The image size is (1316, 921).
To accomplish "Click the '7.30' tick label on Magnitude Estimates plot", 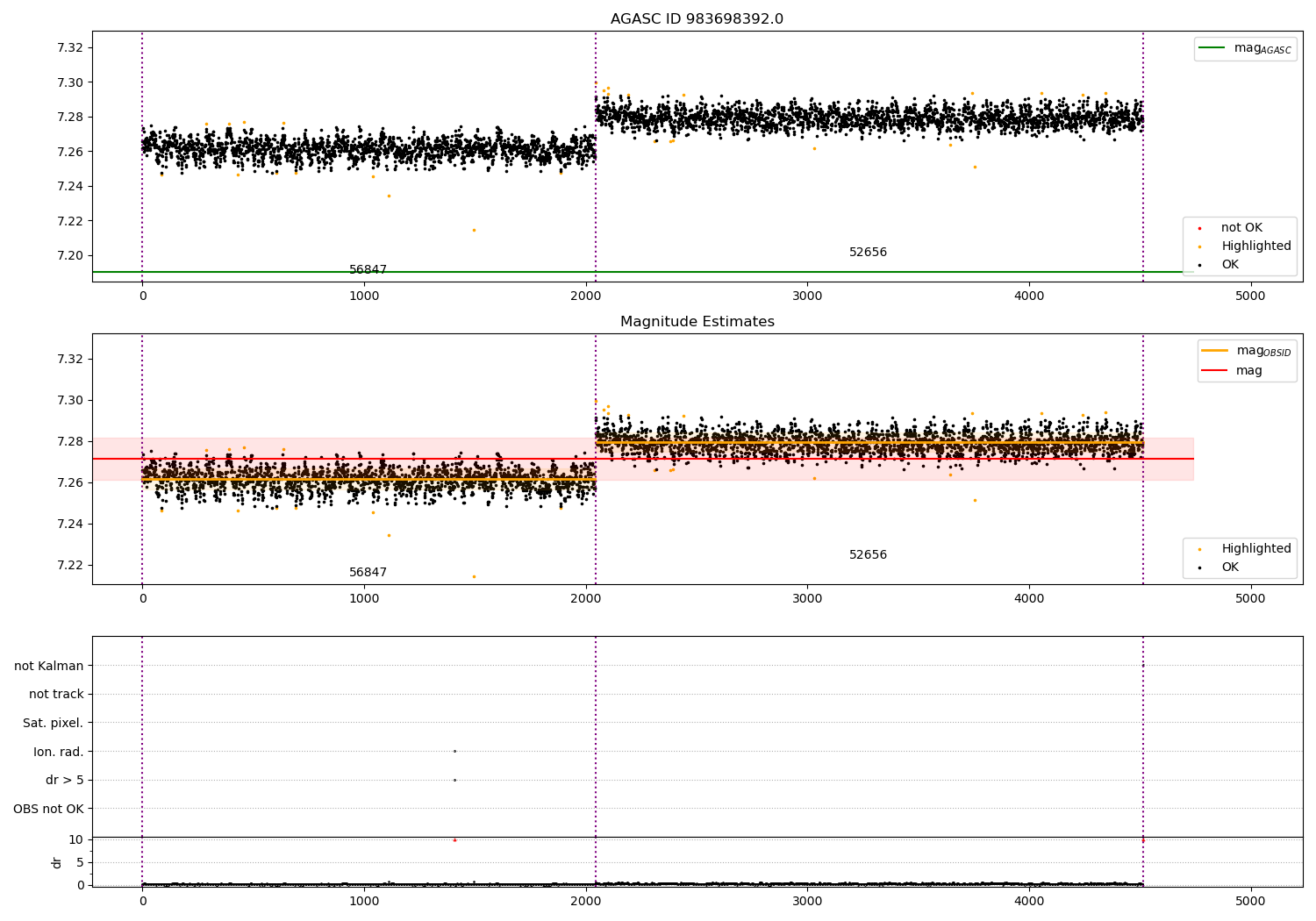I will point(70,401).
